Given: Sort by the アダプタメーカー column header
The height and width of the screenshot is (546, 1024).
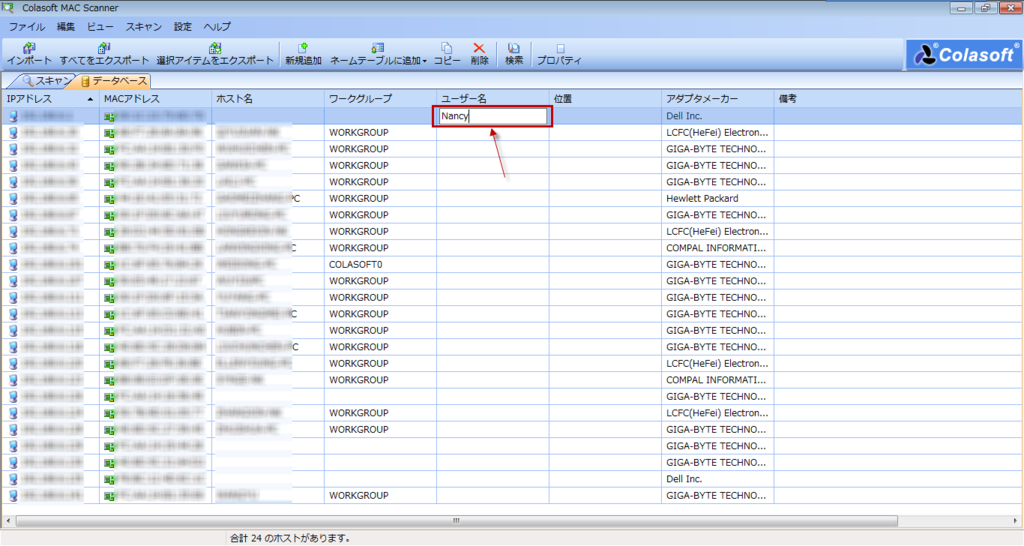Looking at the screenshot, I should coord(717,99).
